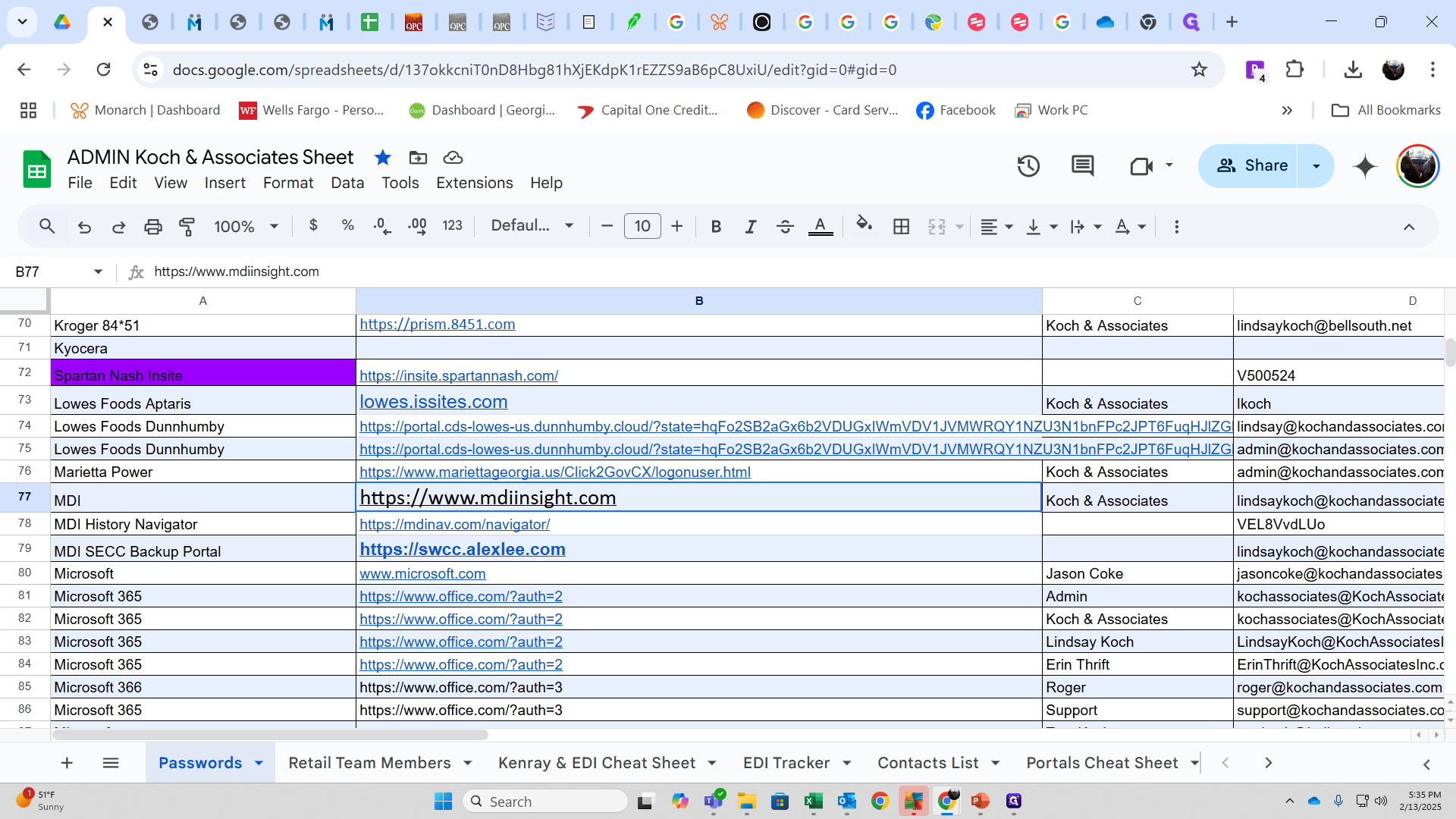Click the search menus magnifier icon

[47, 226]
